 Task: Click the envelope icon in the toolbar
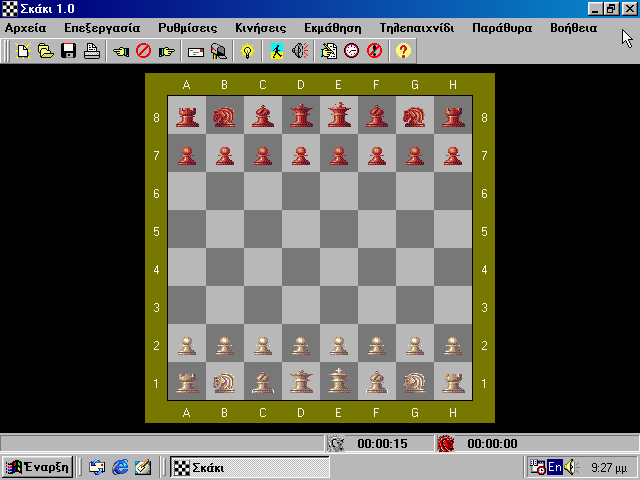[196, 51]
